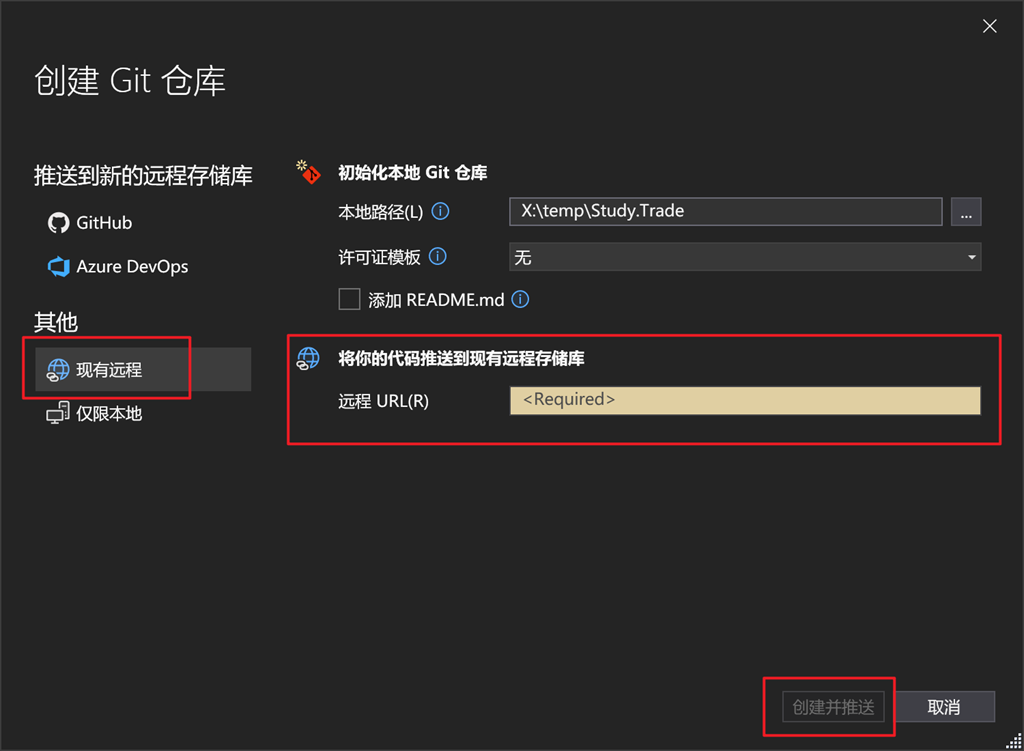Click globe icon beside 将你的代码推送到现有远程存储库
Viewport: 1024px width, 751px height.
[x=308, y=359]
